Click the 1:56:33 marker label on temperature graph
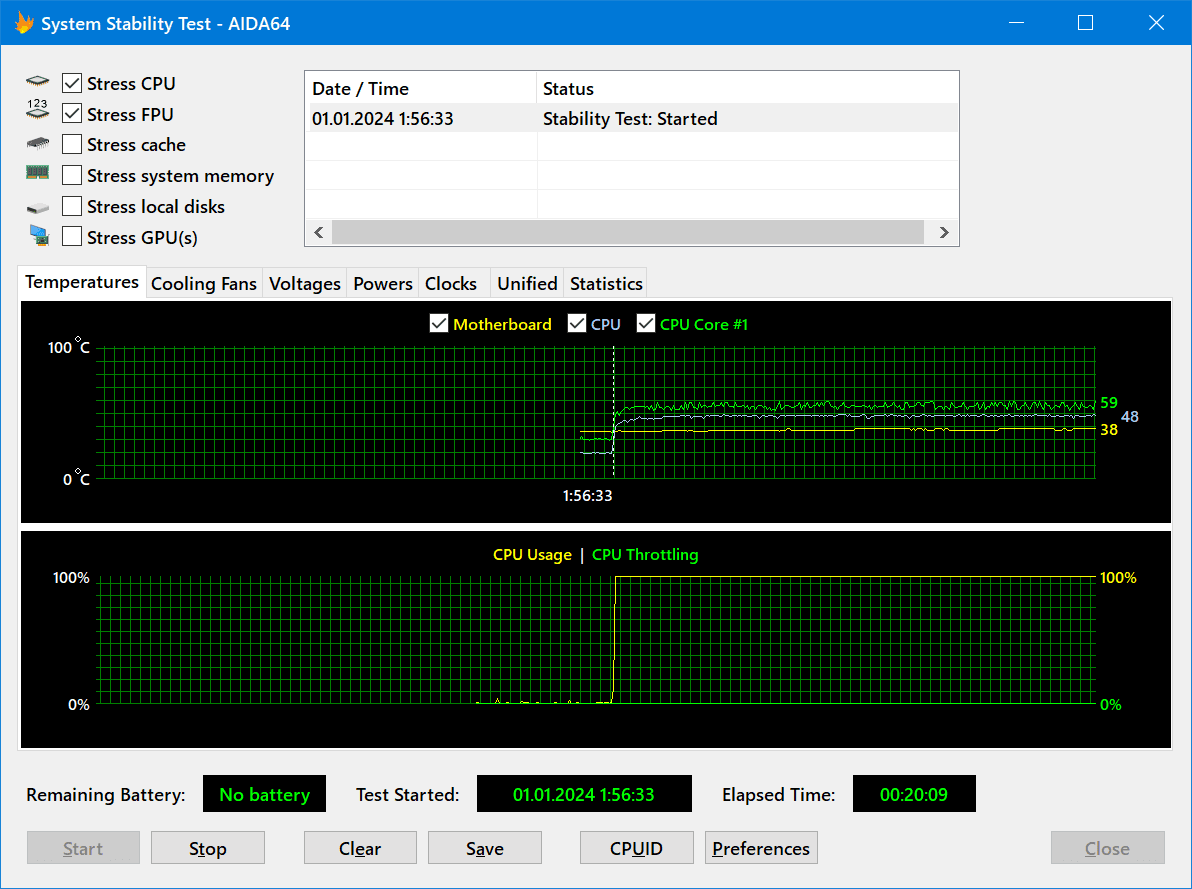 [x=588, y=496]
